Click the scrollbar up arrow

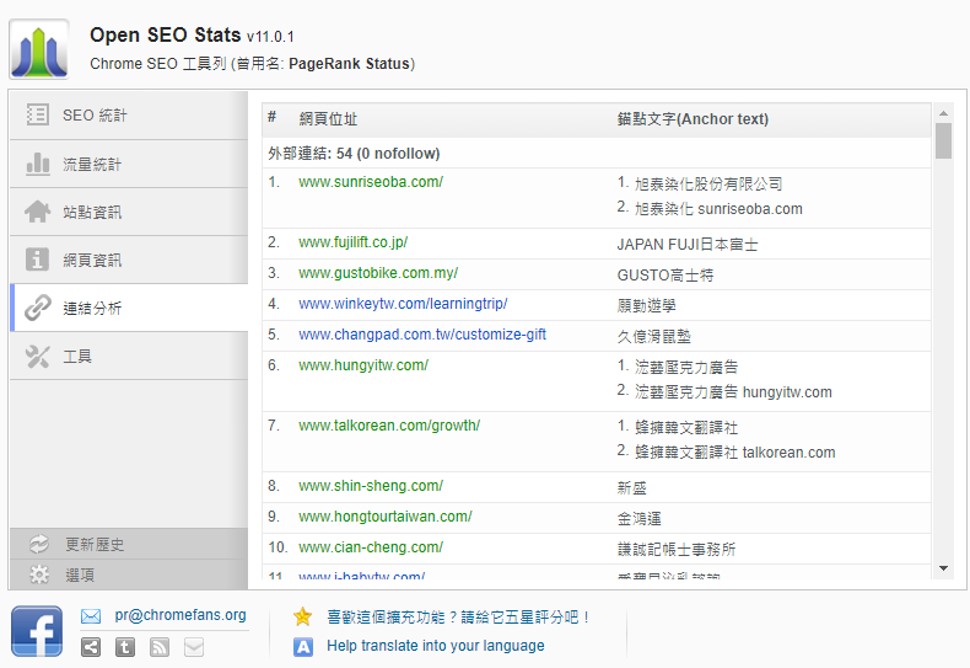(943, 113)
